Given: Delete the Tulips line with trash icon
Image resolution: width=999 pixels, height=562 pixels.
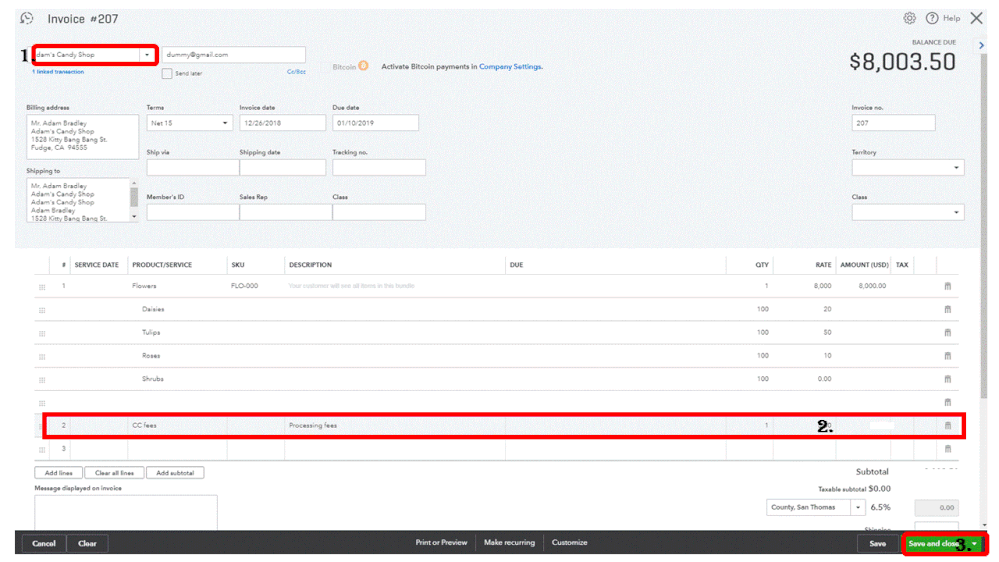Looking at the screenshot, I should pyautogui.click(x=947, y=333).
